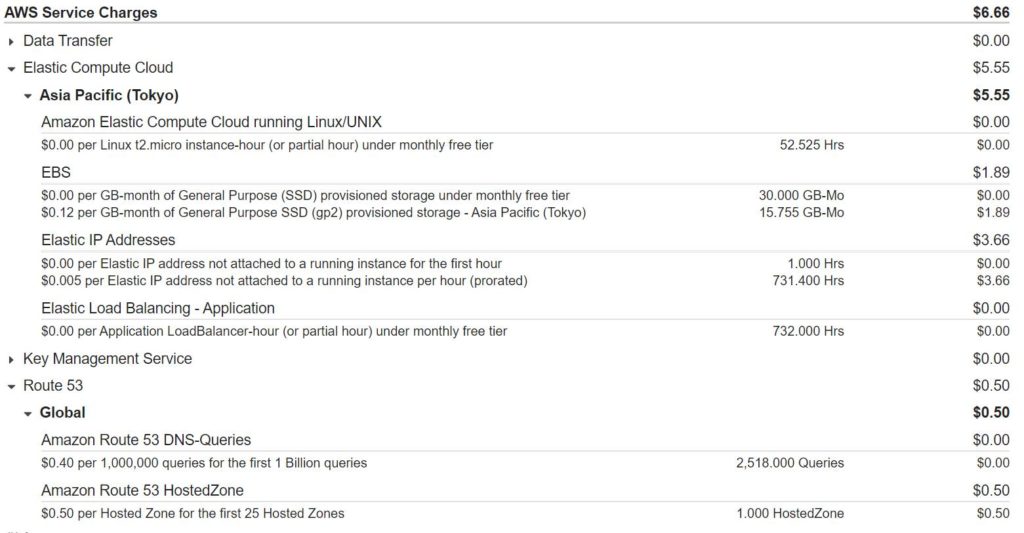Viewport: 1024px width, 533px height.
Task: Collapse the Global region arrow
Action: pos(28,413)
